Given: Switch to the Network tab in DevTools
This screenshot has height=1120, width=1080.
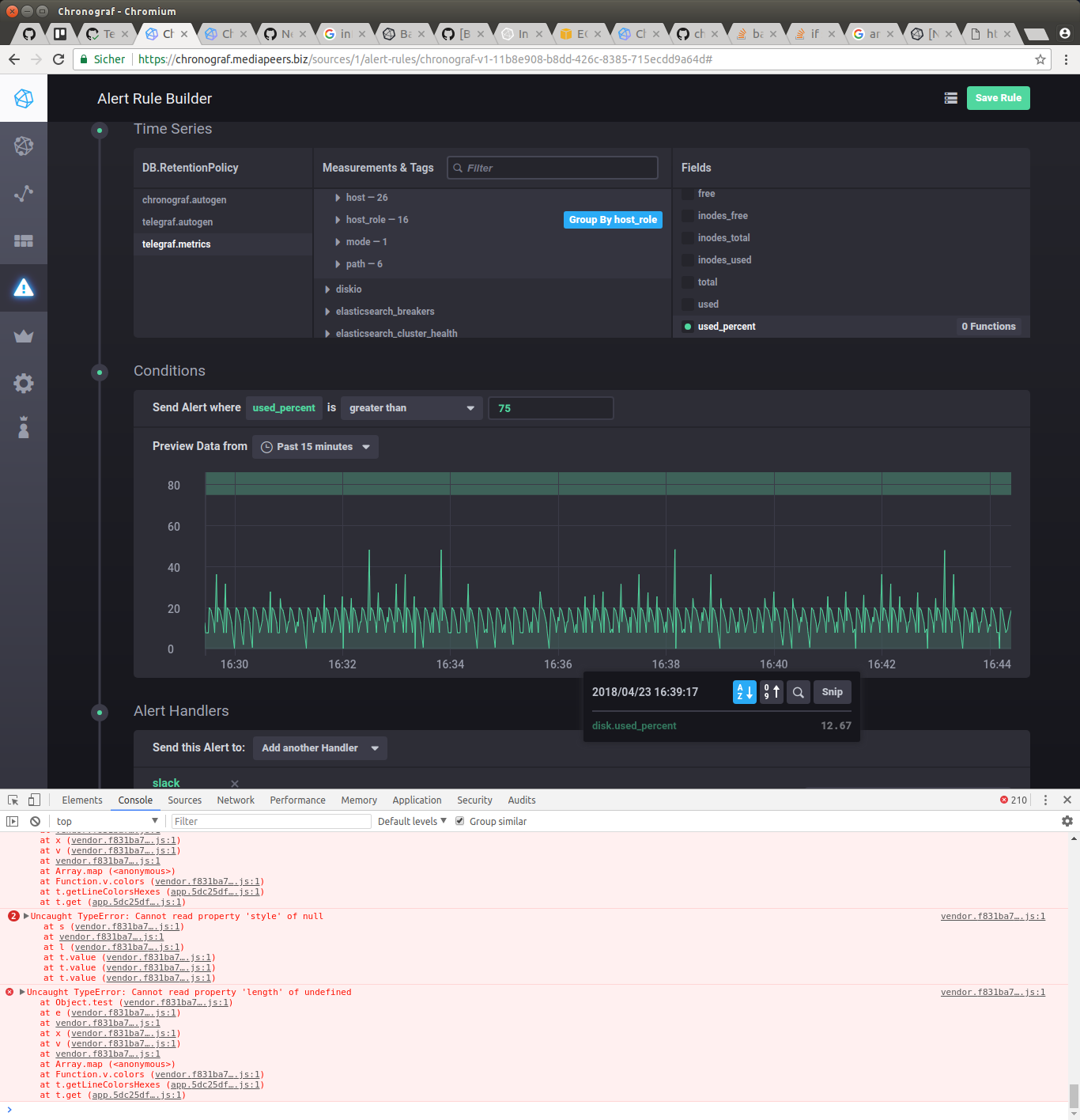Looking at the screenshot, I should click(x=236, y=800).
